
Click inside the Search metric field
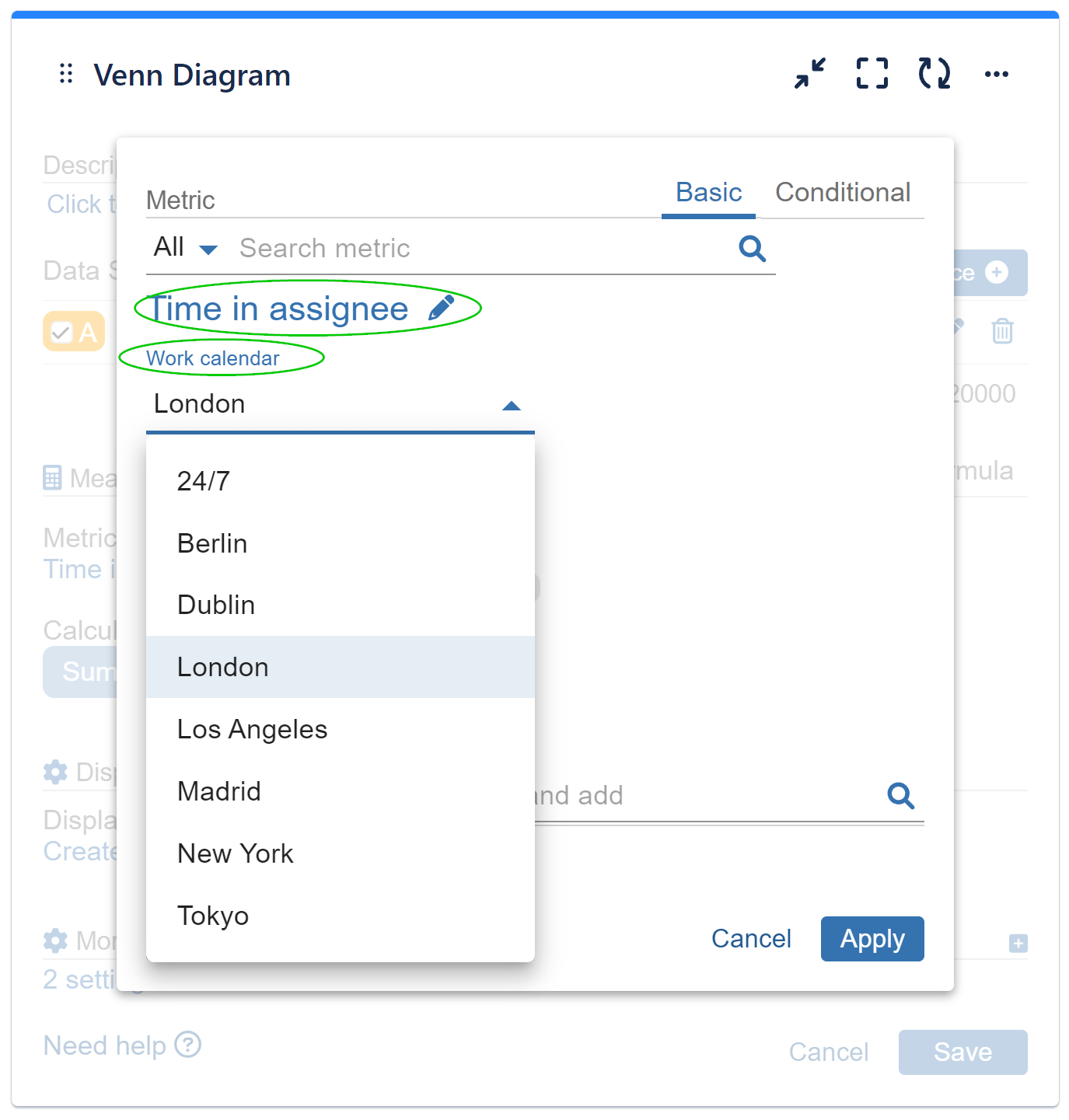click(389, 248)
